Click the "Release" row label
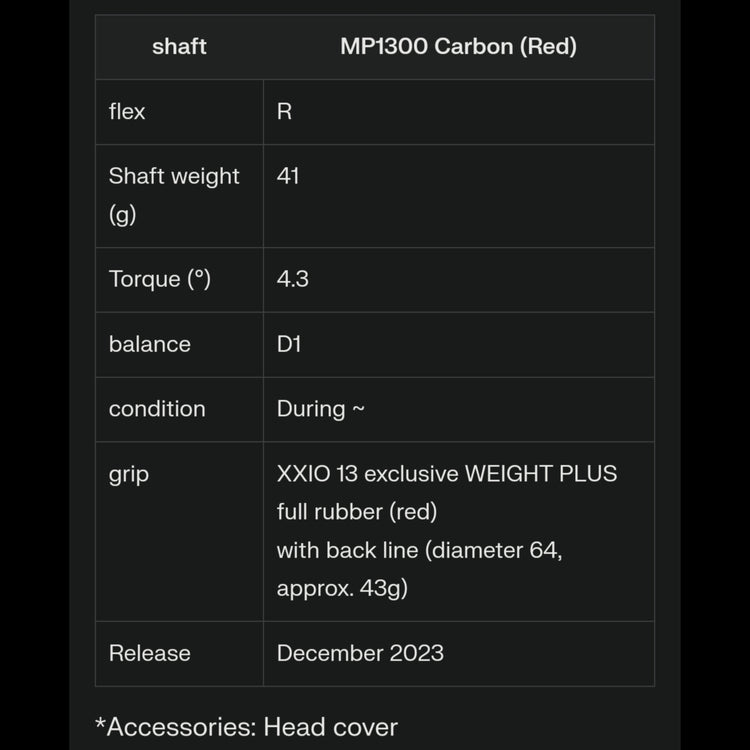This screenshot has height=750, width=750. [x=149, y=653]
